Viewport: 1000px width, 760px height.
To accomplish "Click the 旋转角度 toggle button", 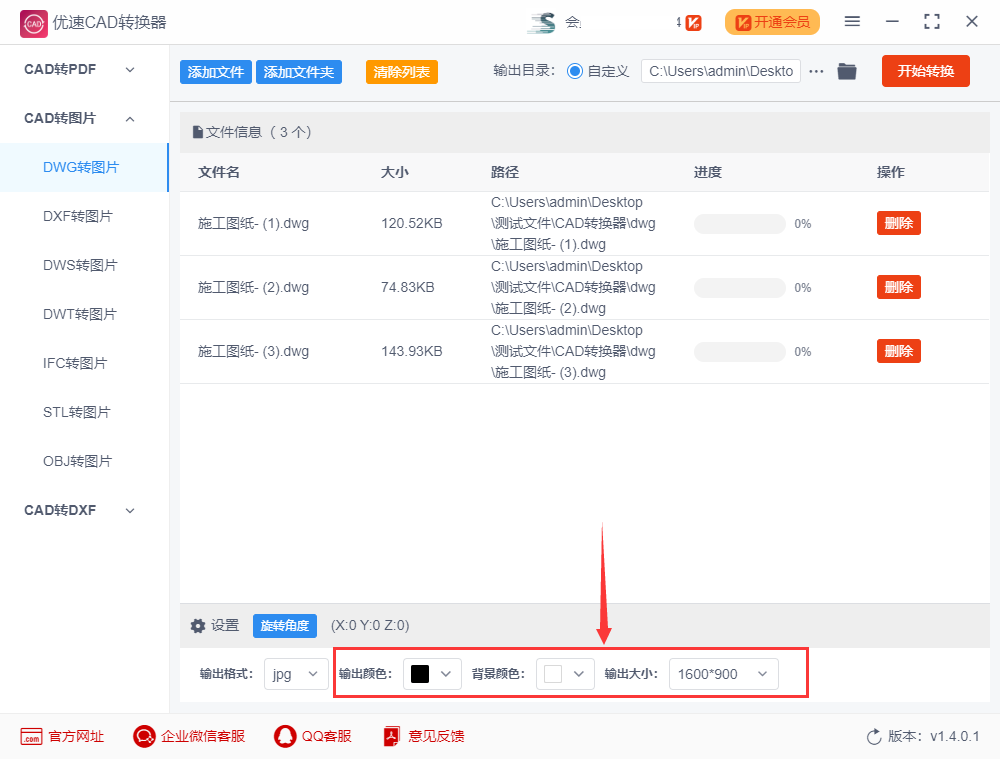I will point(285,625).
